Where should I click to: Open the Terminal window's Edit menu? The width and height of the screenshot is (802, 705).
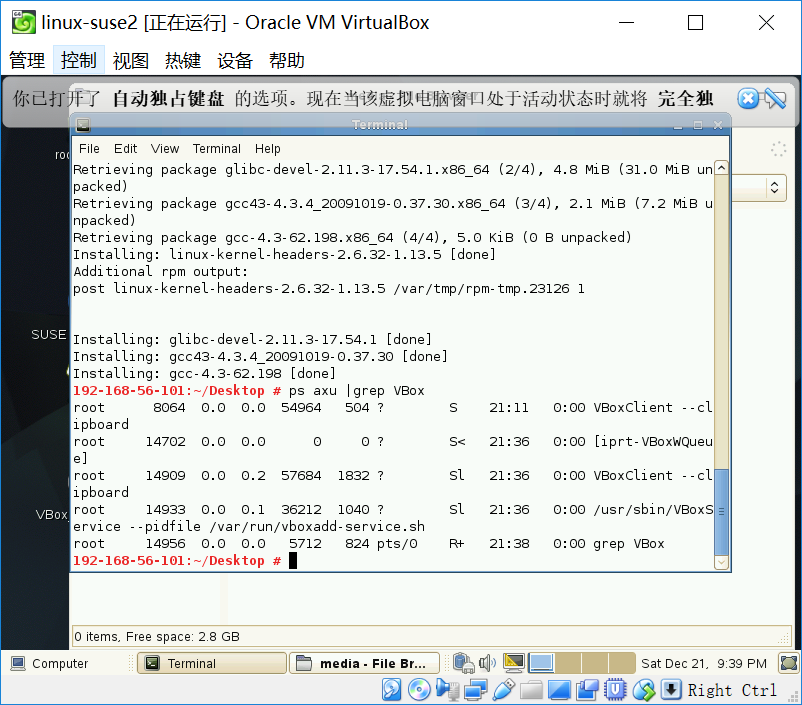[x=125, y=149]
